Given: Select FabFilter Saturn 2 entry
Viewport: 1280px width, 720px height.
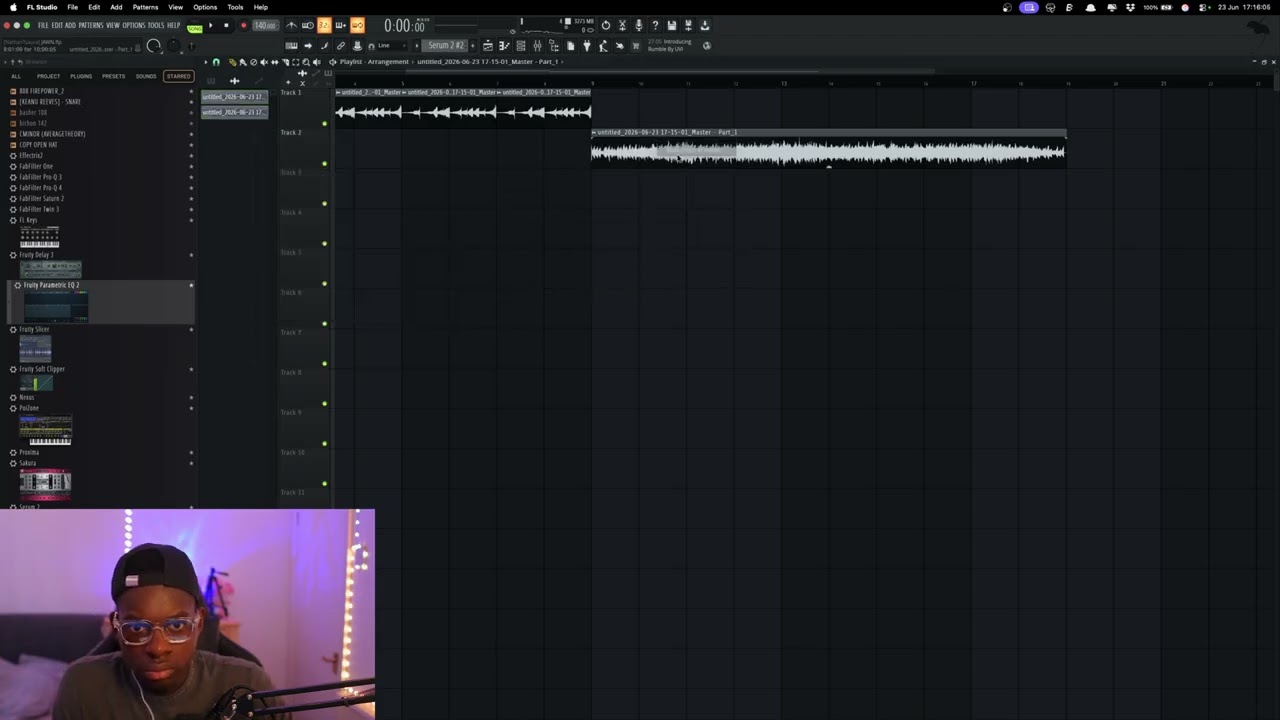Looking at the screenshot, I should point(41,198).
